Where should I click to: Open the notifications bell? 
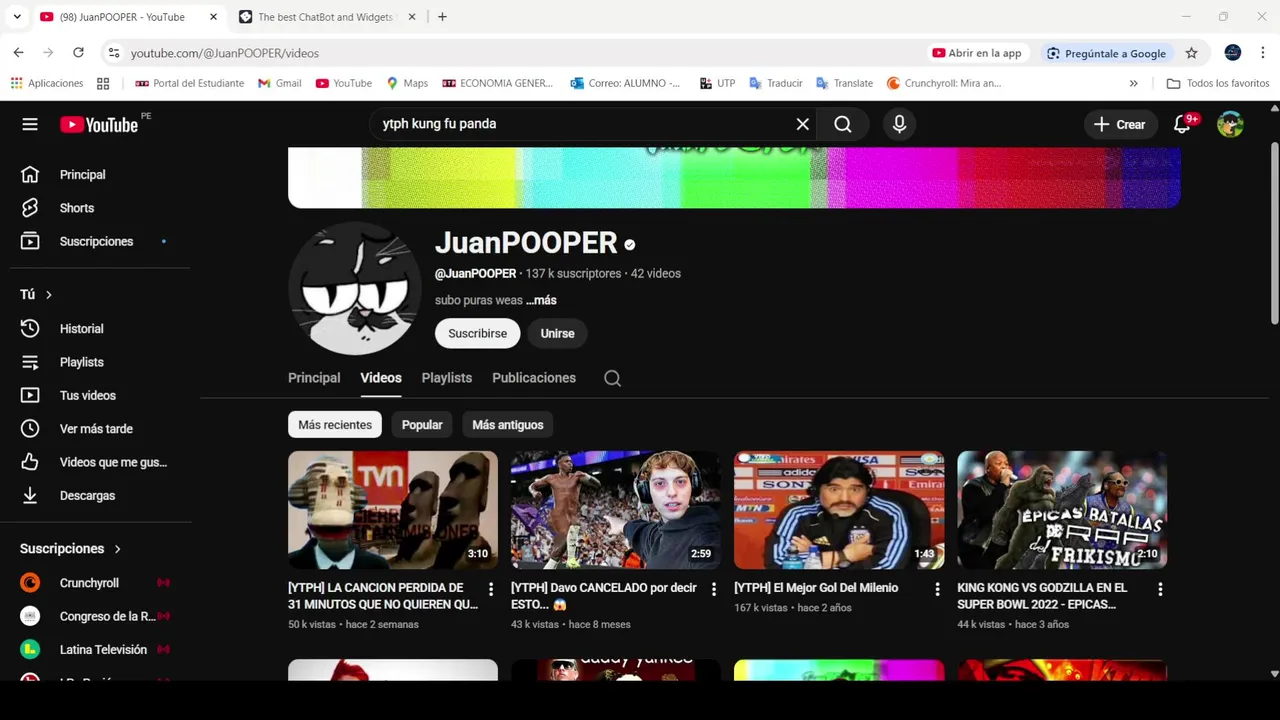coord(1183,124)
